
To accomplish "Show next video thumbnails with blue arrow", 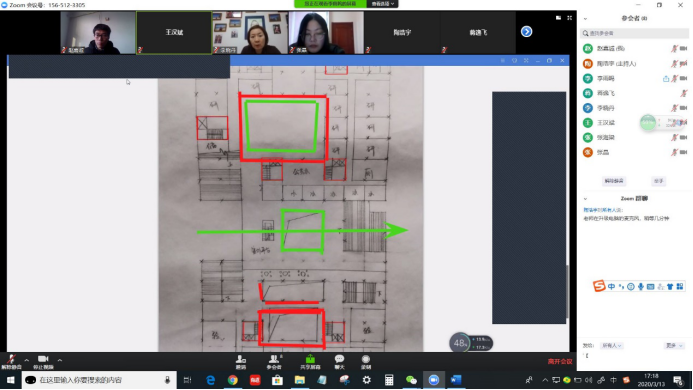I will [x=526, y=32].
